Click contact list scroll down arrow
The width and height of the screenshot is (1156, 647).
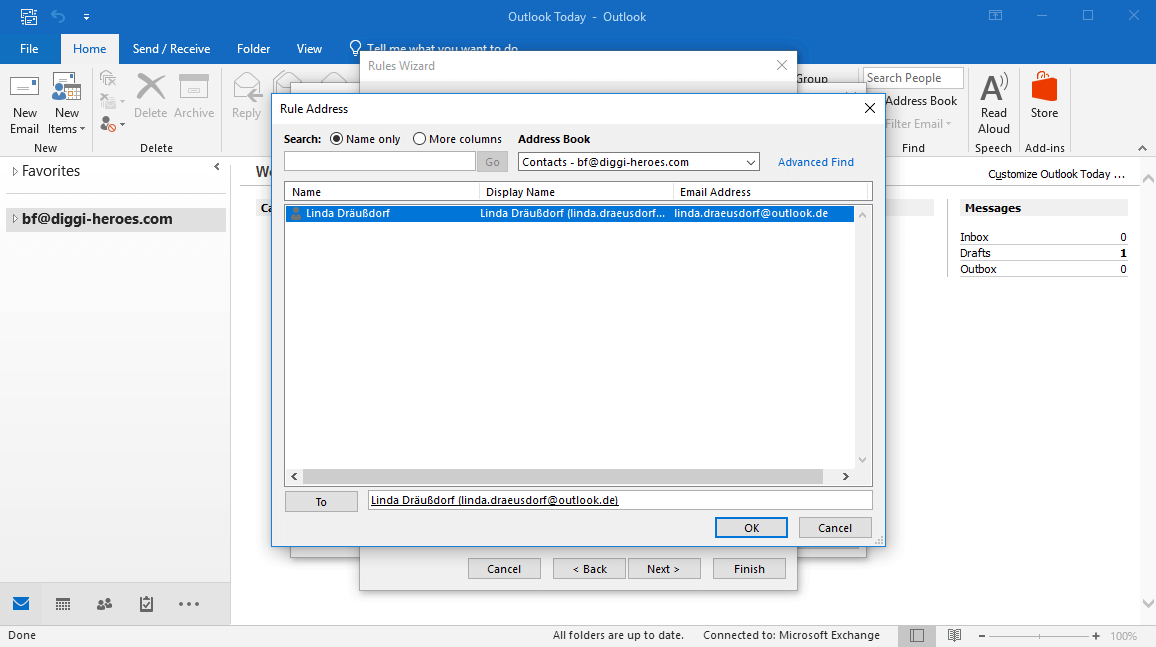tap(863, 460)
